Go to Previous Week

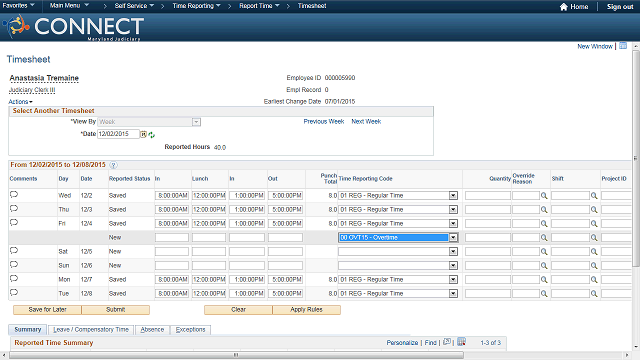tap(324, 122)
